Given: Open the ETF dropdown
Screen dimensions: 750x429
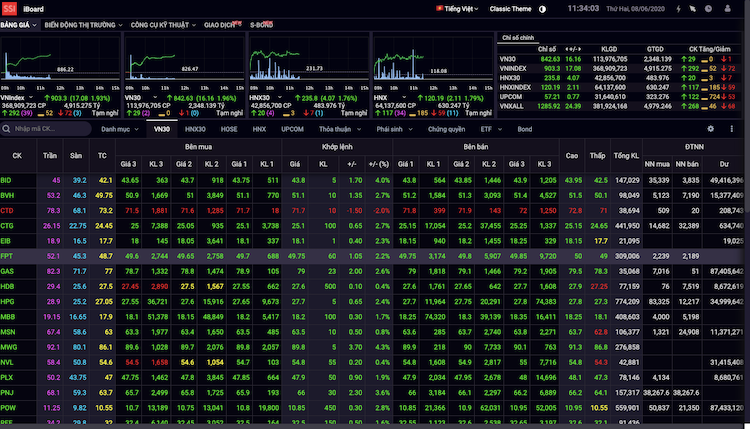Looking at the screenshot, I should click(491, 129).
